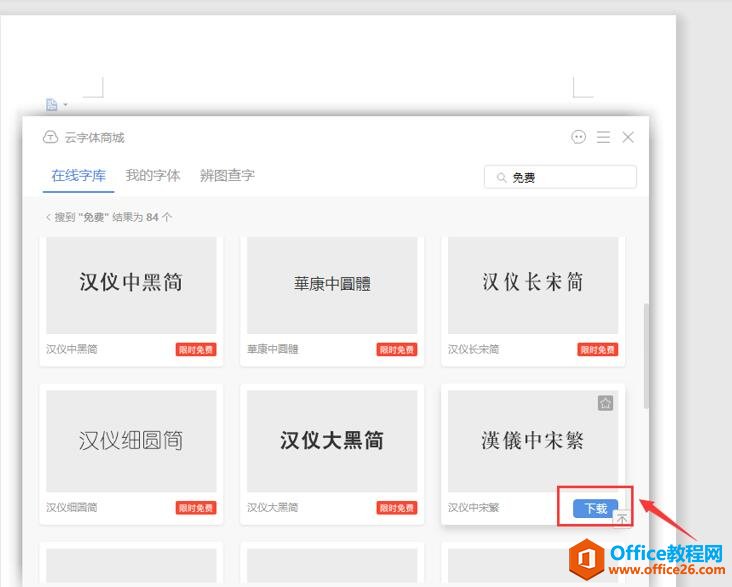Open the 汉仪长宋简 font preview thumbnail

(533, 285)
